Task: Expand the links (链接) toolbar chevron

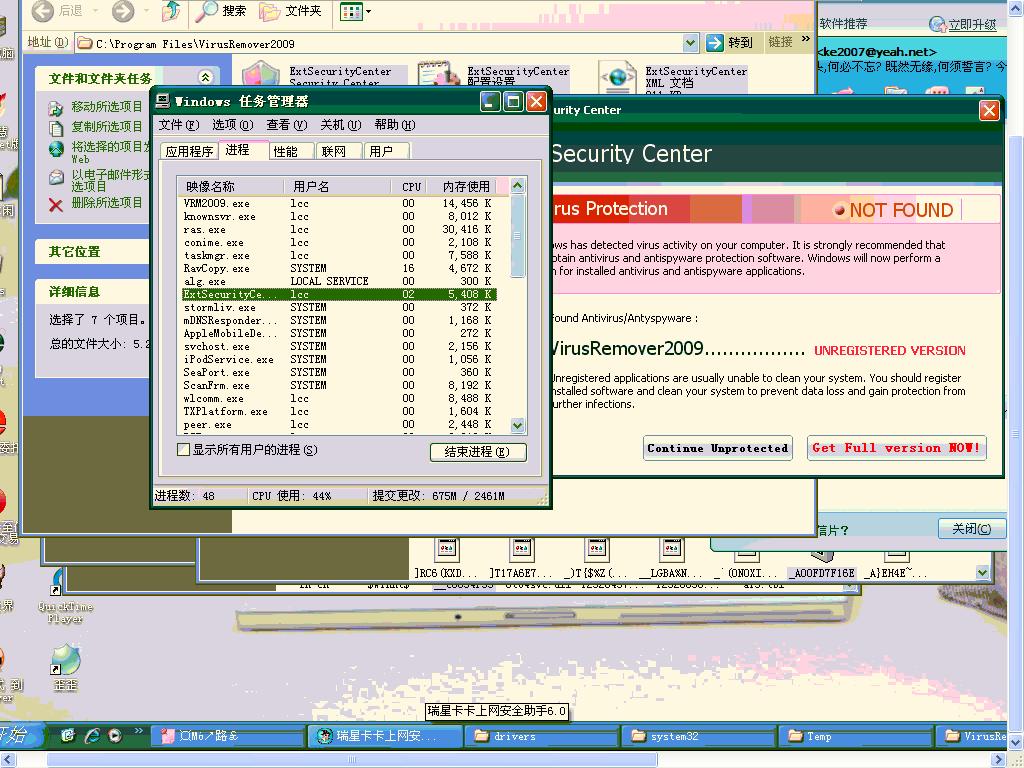Action: click(x=805, y=39)
